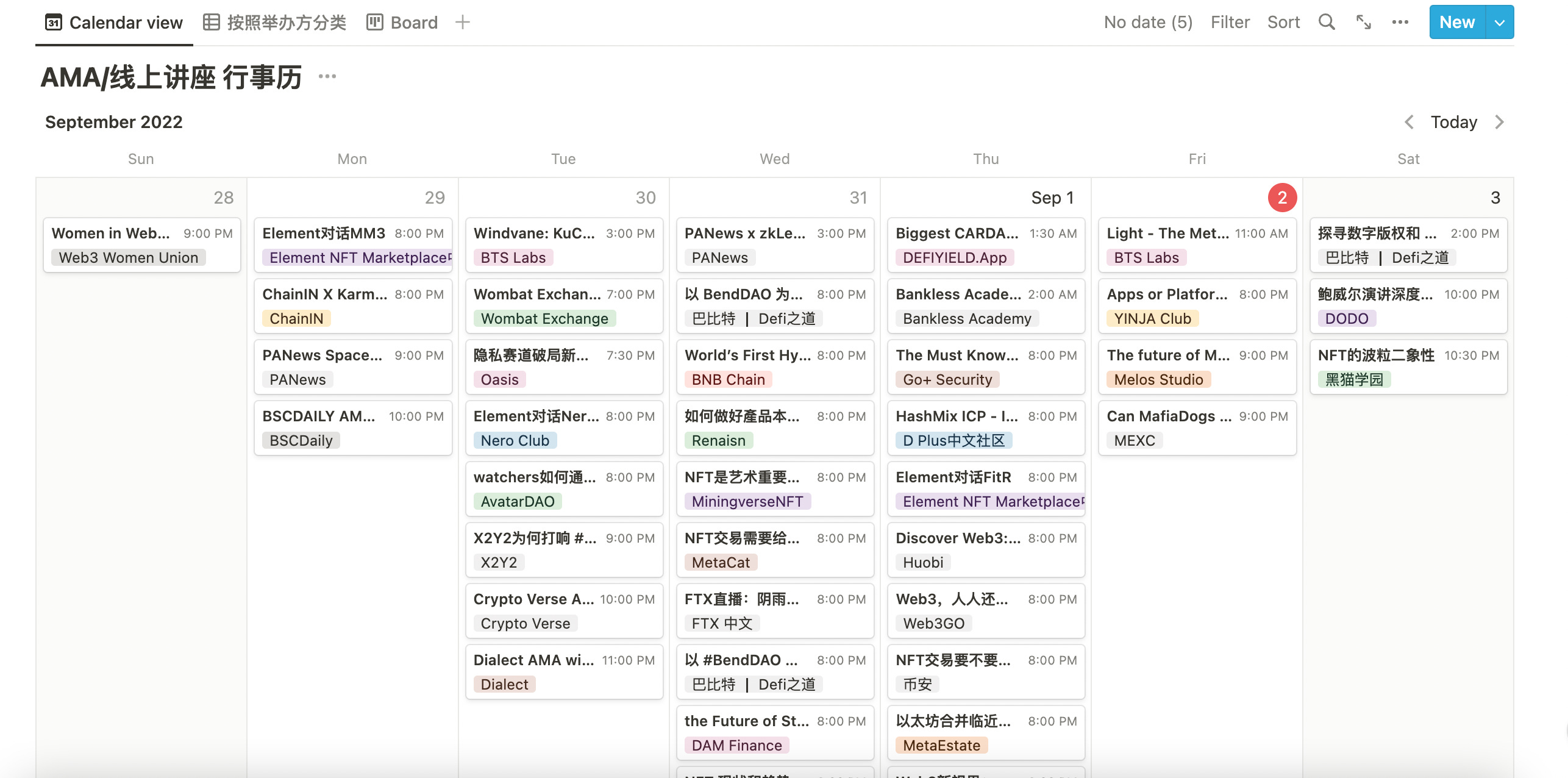The image size is (1568, 778).
Task: Open the No date (5) list
Action: [1148, 23]
